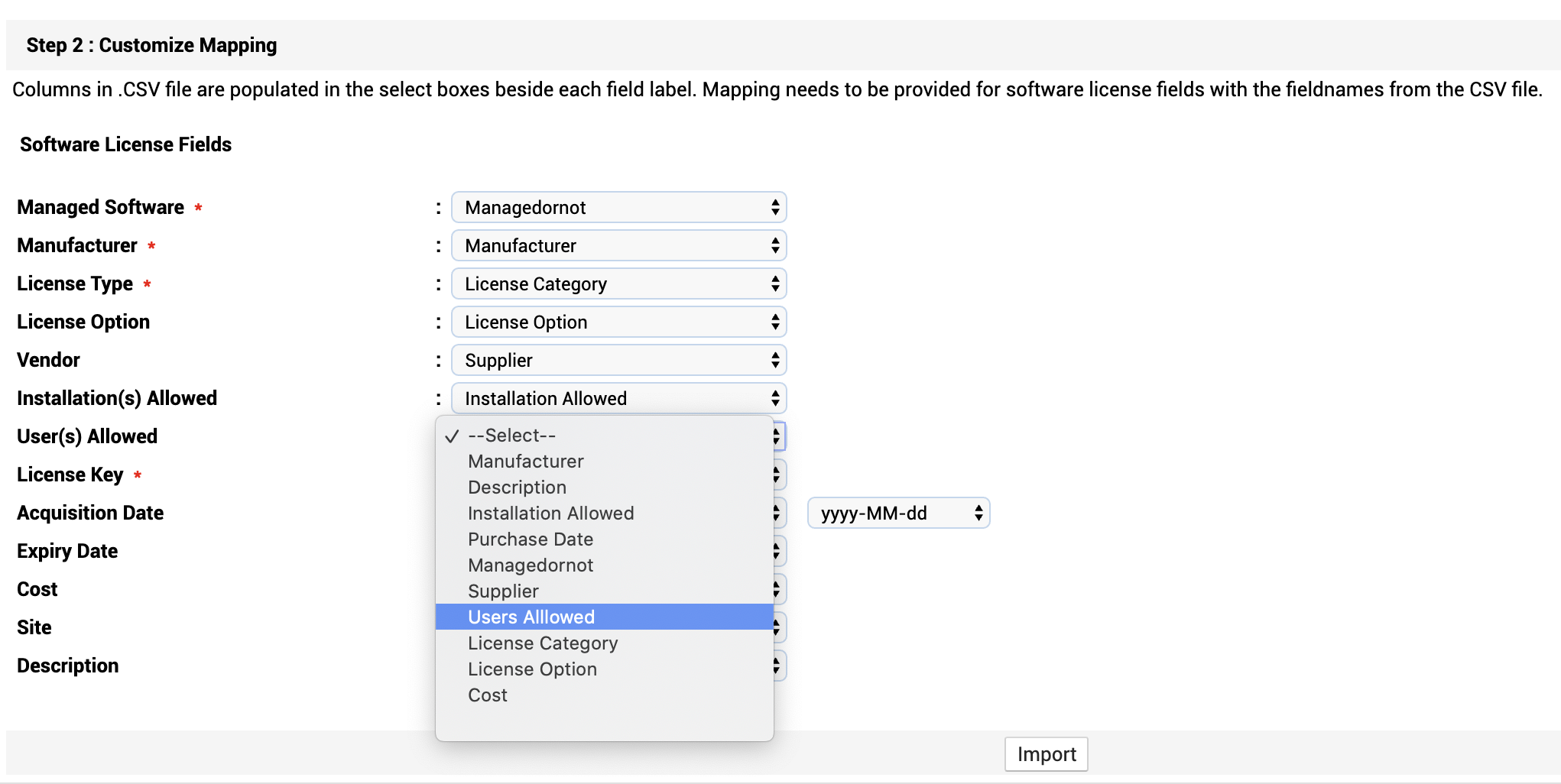
Task: Expand the Vendor mapping dropdown showing Supplier
Action: tap(618, 361)
